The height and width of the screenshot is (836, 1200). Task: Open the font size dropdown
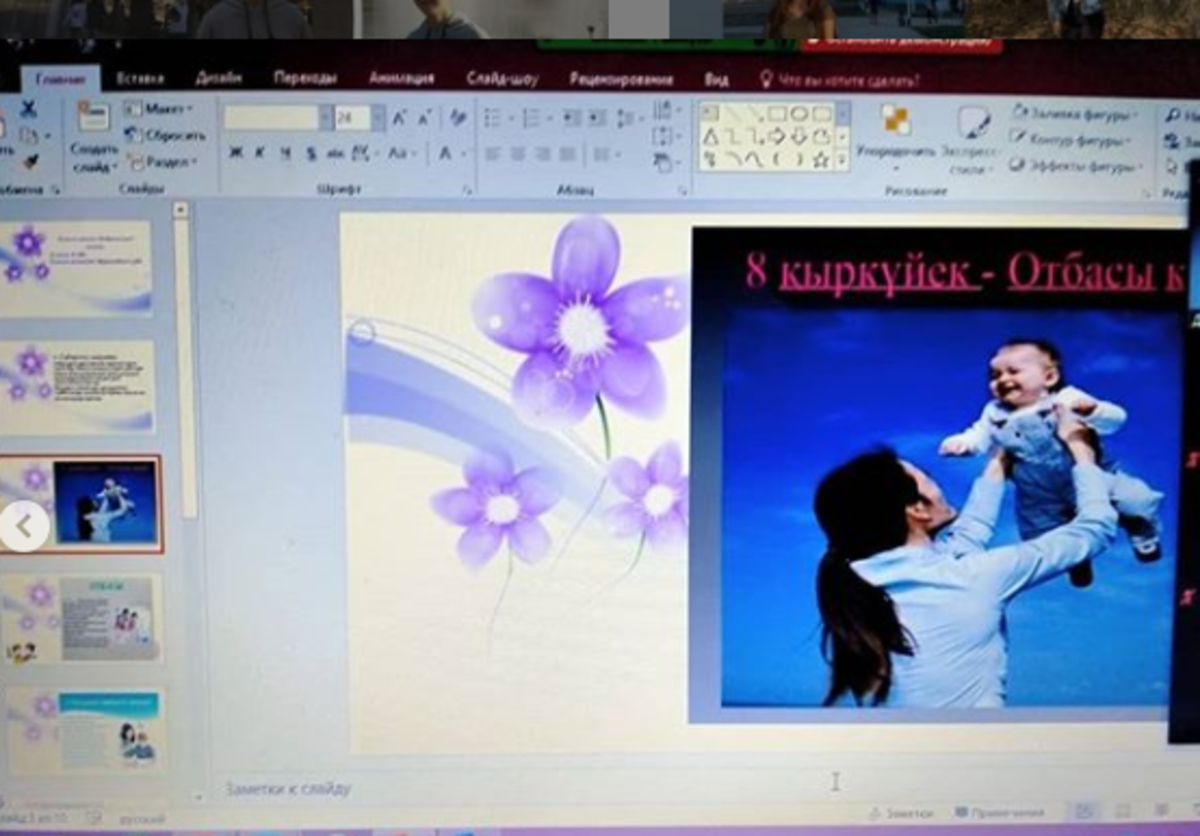point(377,118)
